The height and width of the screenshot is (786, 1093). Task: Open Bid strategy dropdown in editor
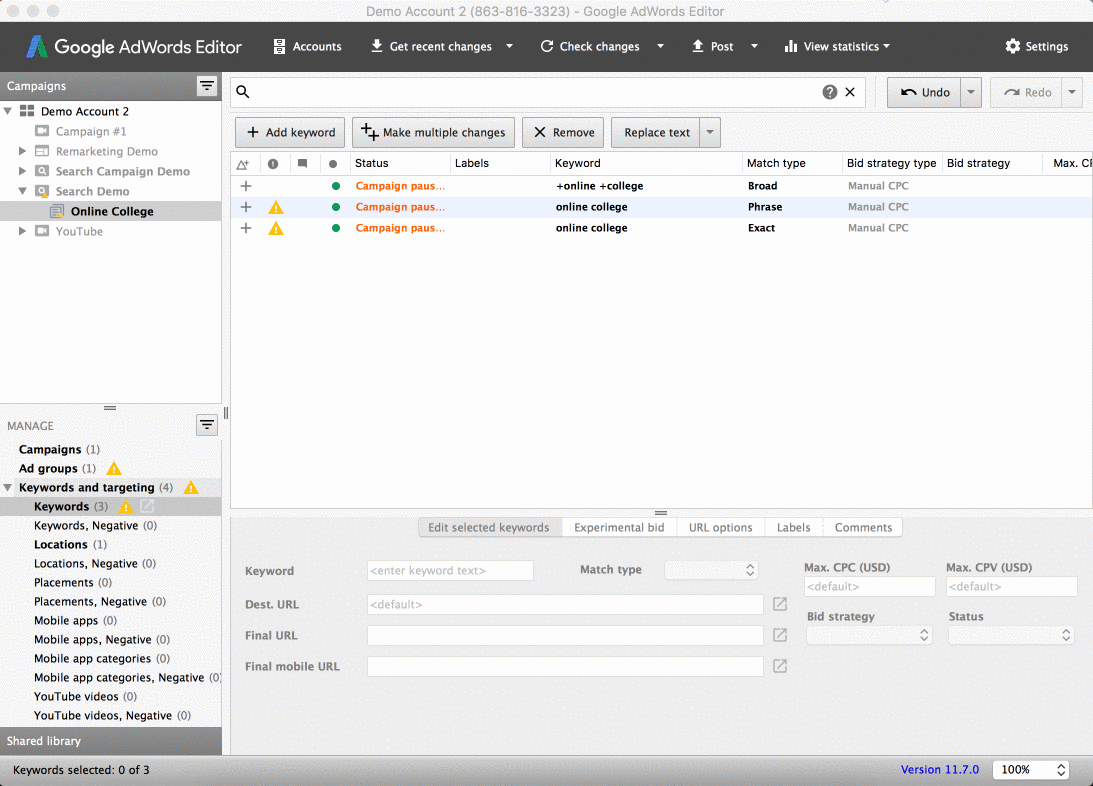pos(869,635)
